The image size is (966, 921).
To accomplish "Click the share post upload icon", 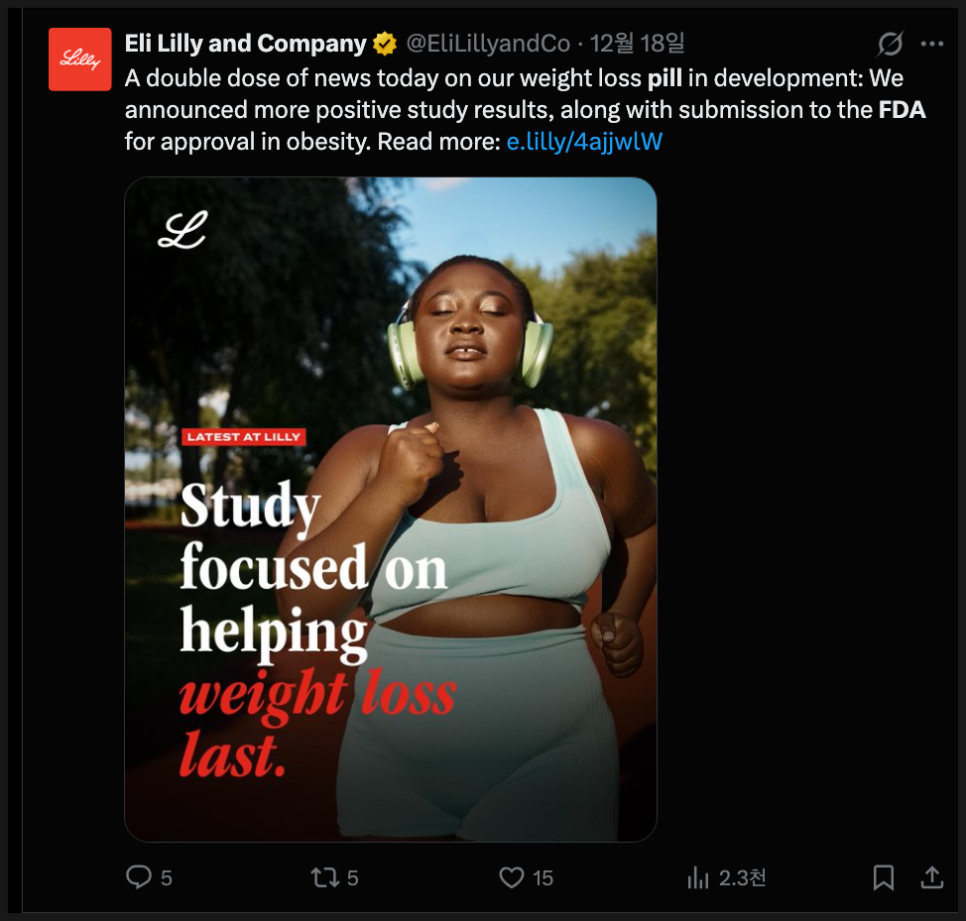I will 932,877.
